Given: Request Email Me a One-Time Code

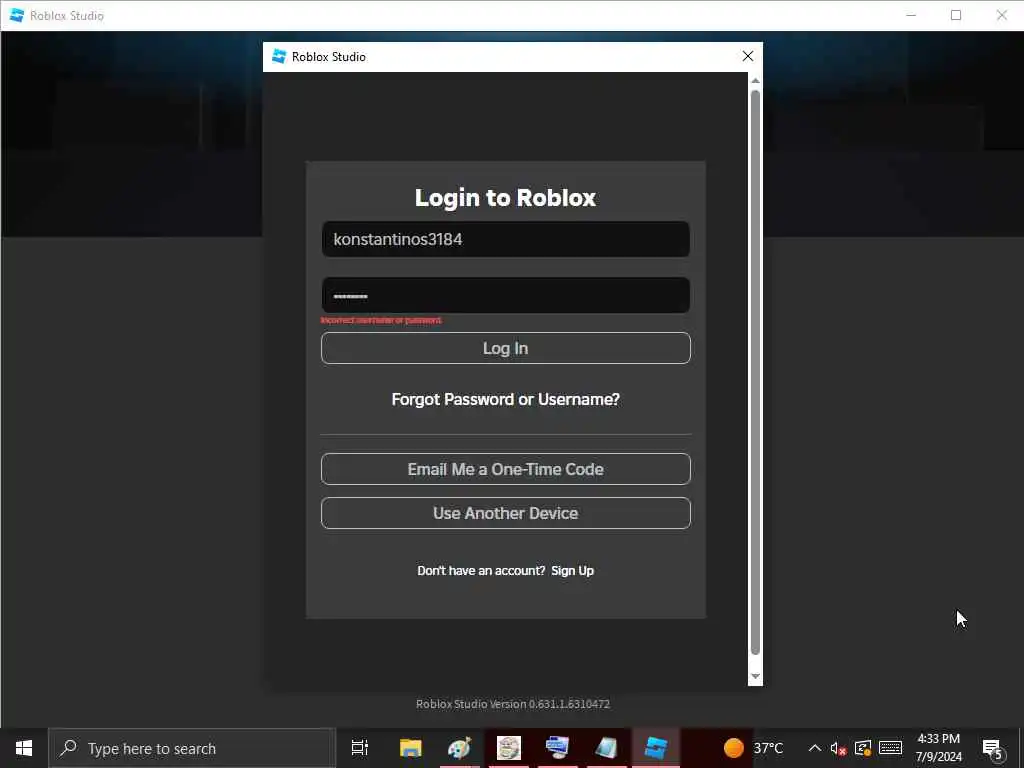Looking at the screenshot, I should (x=505, y=469).
